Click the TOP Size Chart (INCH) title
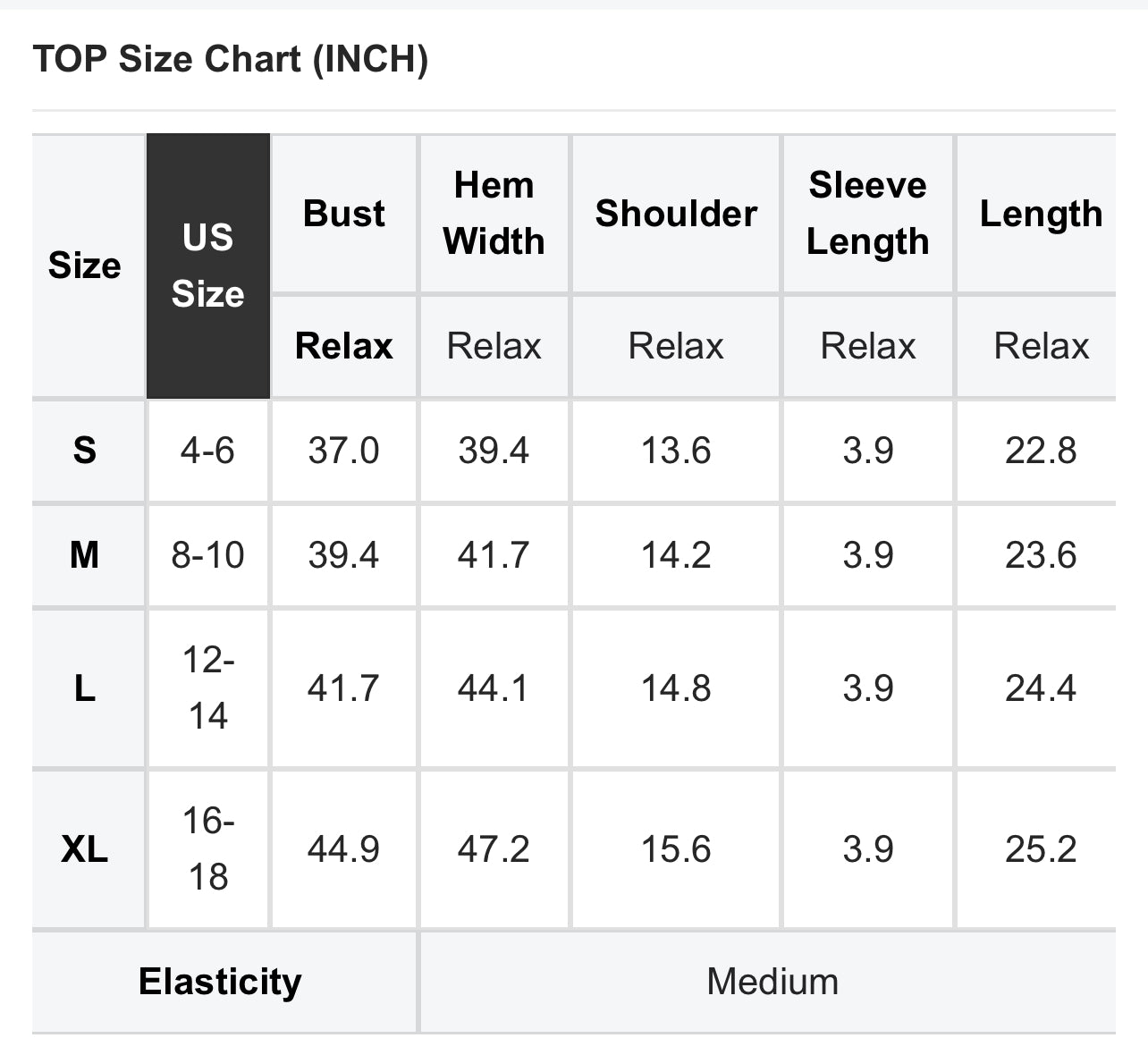Screen dimensions: 1148x1038 [x=231, y=59]
